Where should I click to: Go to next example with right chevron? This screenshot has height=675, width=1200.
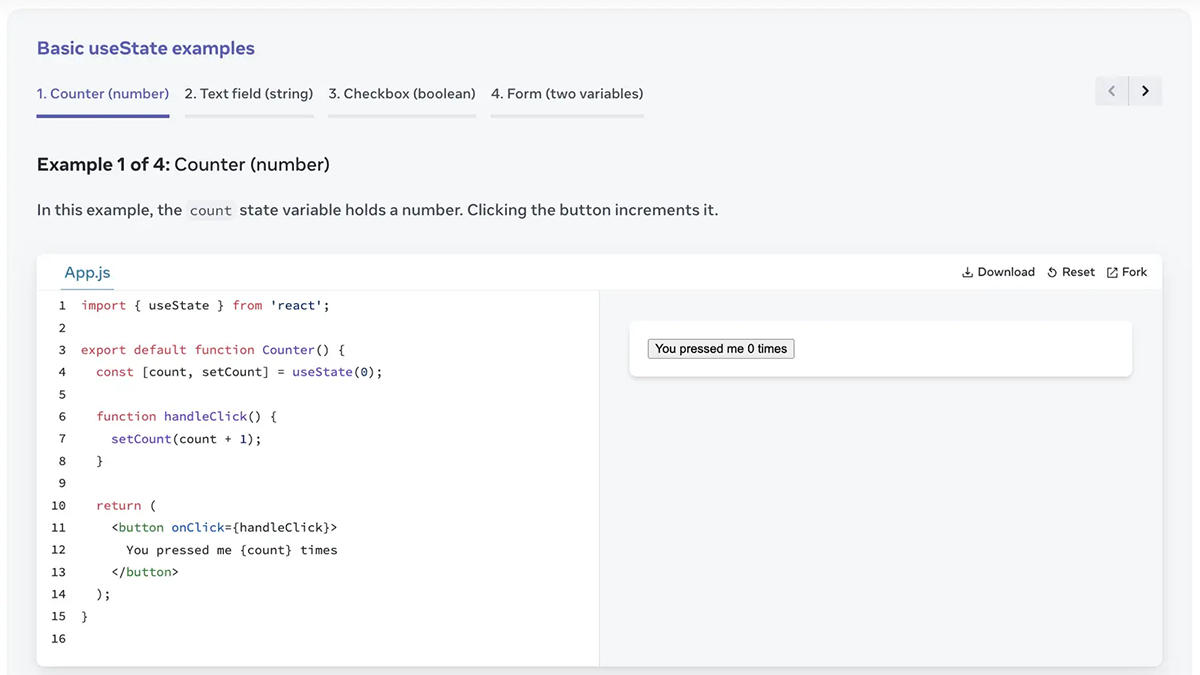1146,91
